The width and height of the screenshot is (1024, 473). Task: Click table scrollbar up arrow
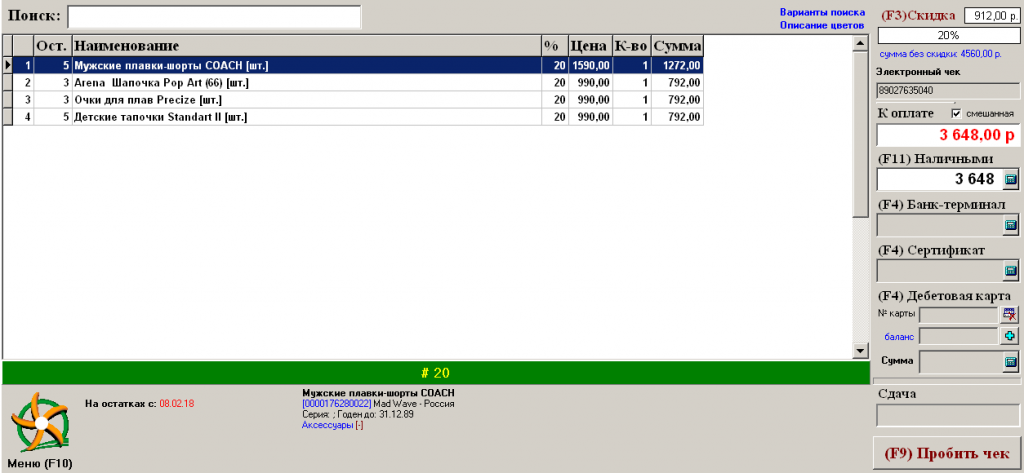[860, 42]
